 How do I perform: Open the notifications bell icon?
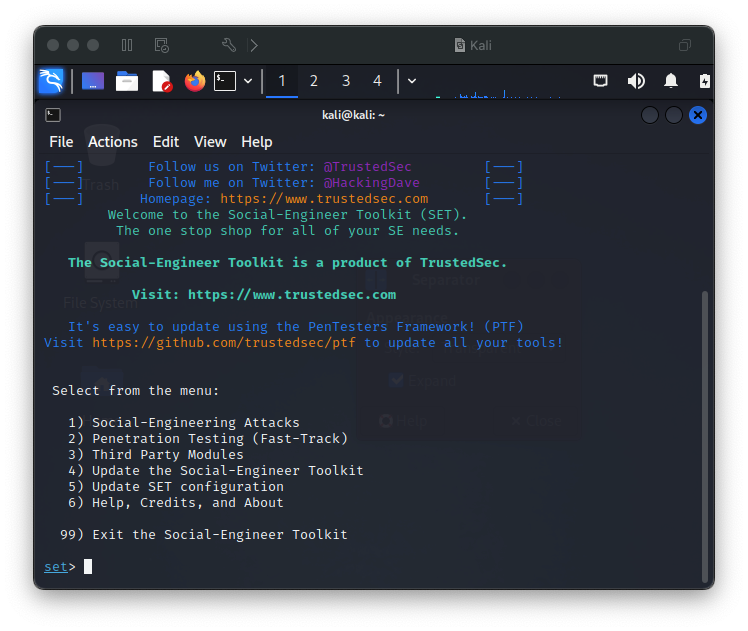click(x=671, y=81)
